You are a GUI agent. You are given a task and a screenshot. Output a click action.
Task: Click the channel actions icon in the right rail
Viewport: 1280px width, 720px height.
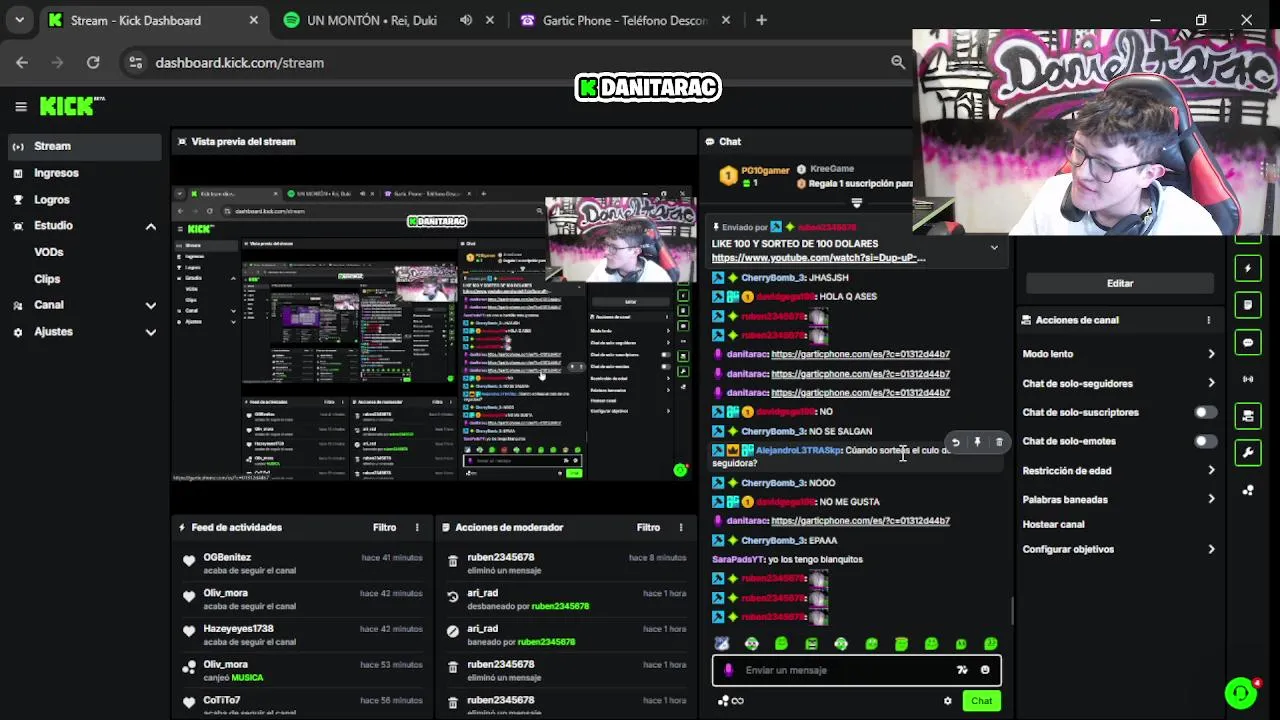pyautogui.click(x=1247, y=416)
